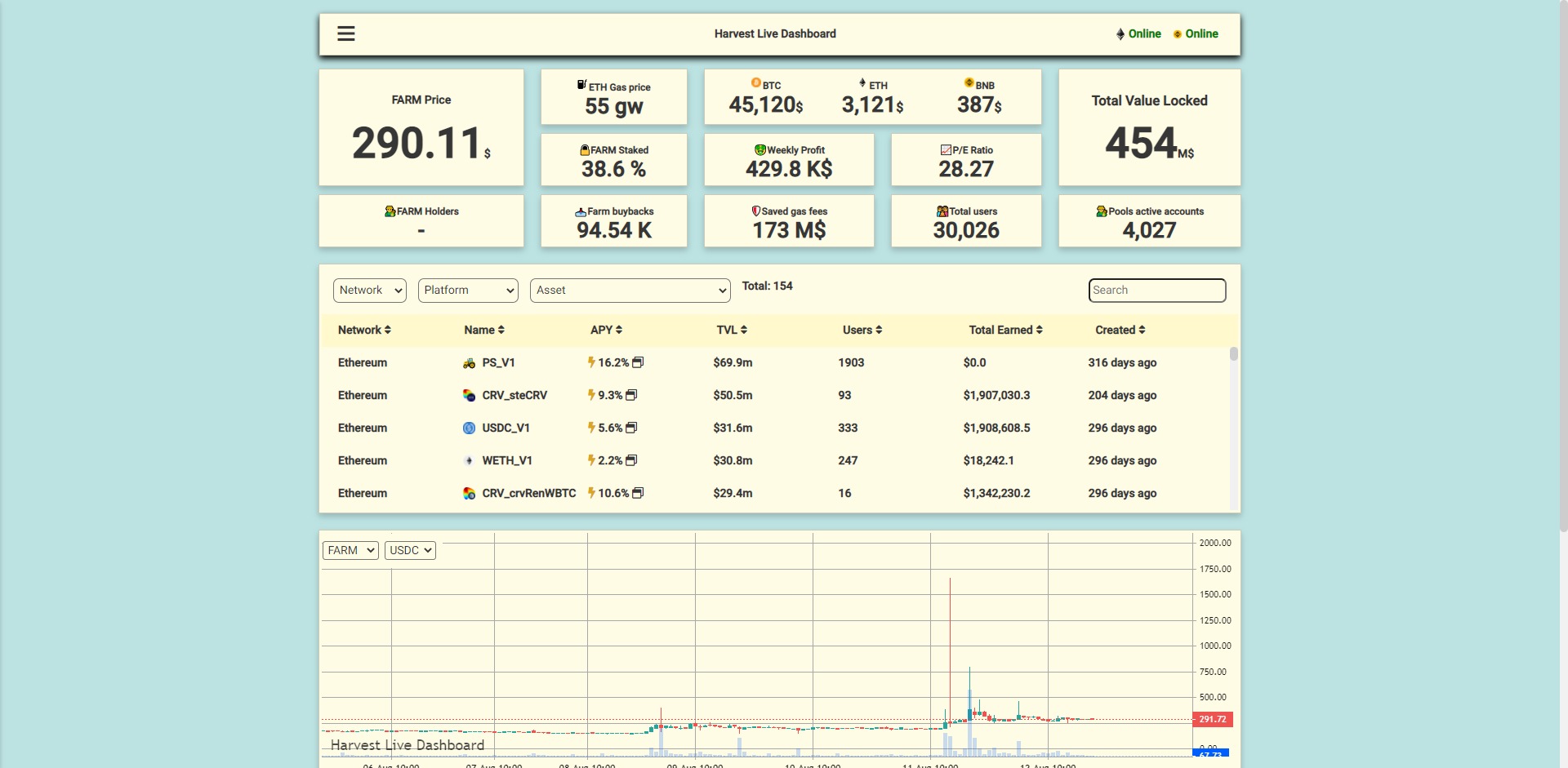This screenshot has width=1568, height=768.
Task: Click the CRV_crvRenWBTC pool icon
Action: pos(469,493)
